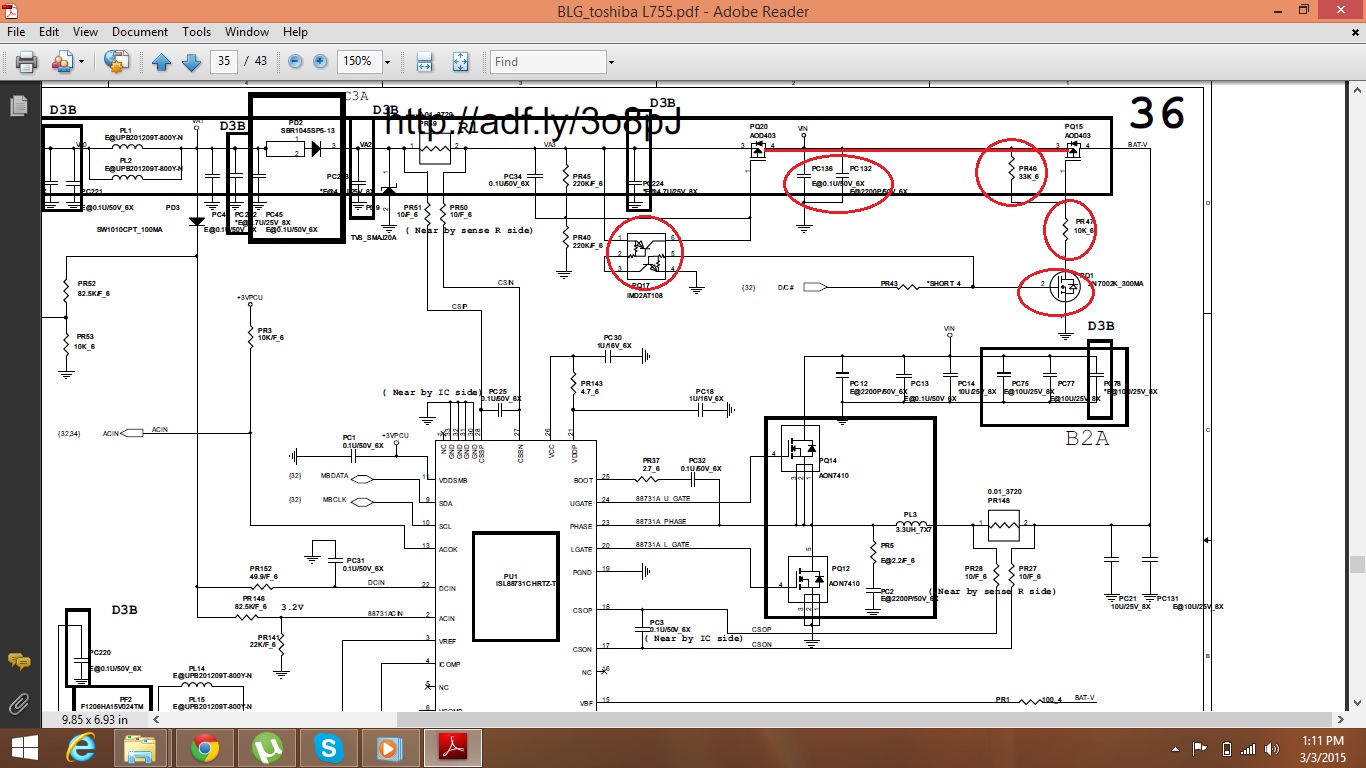This screenshot has width=1366, height=768.
Task: Show the Comments panel in the sidebar
Action: [18, 661]
